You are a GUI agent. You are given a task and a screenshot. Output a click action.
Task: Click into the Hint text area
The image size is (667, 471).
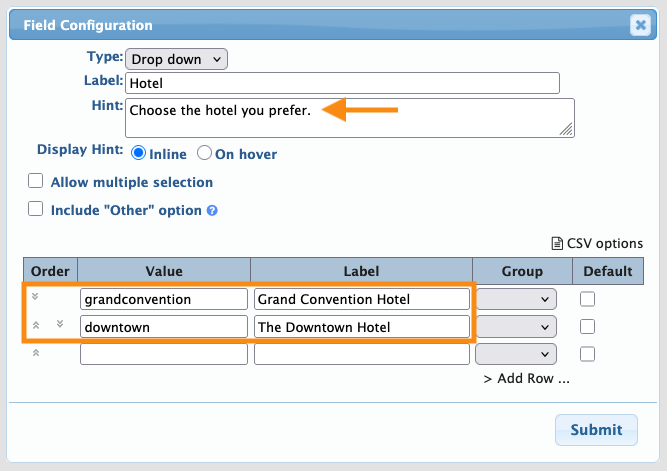coord(350,117)
